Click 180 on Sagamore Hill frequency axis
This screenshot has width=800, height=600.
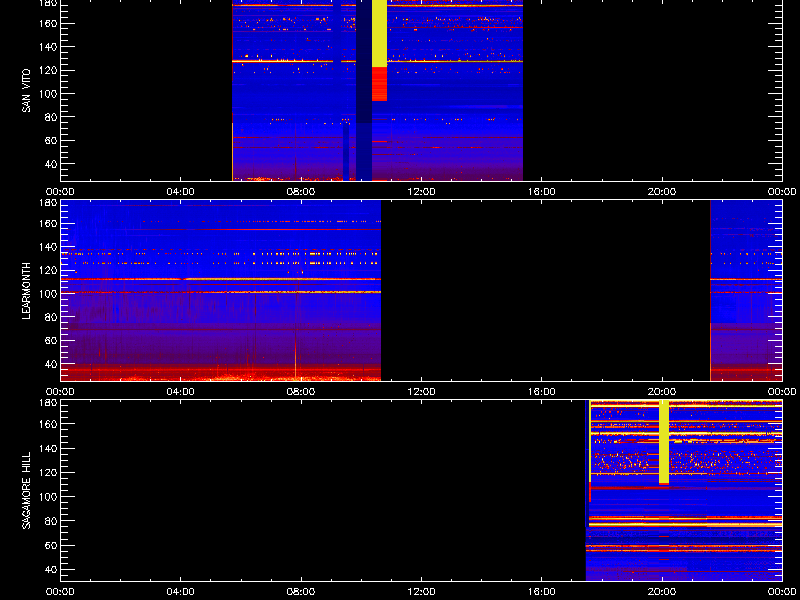pyautogui.click(x=49, y=403)
